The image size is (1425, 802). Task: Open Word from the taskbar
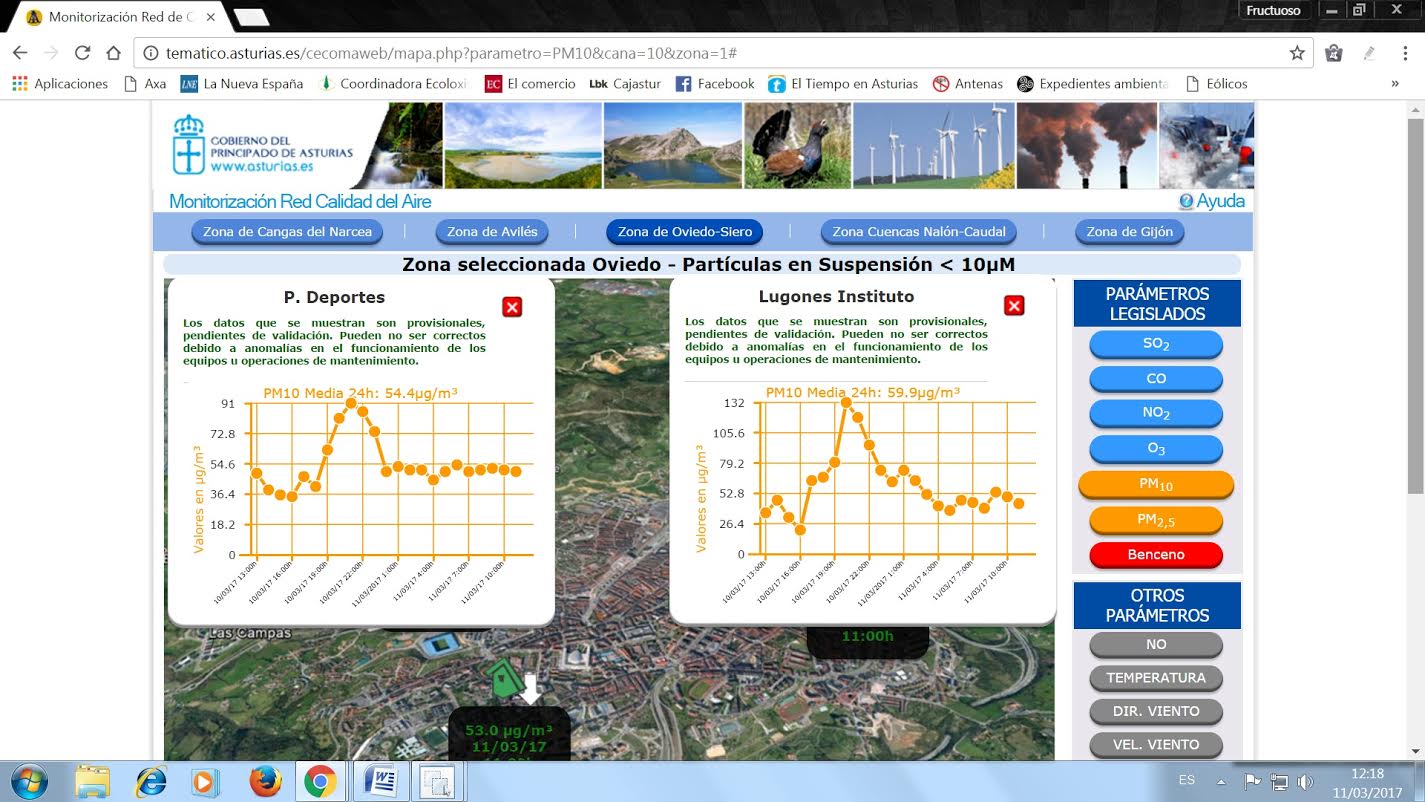pyautogui.click(x=380, y=780)
